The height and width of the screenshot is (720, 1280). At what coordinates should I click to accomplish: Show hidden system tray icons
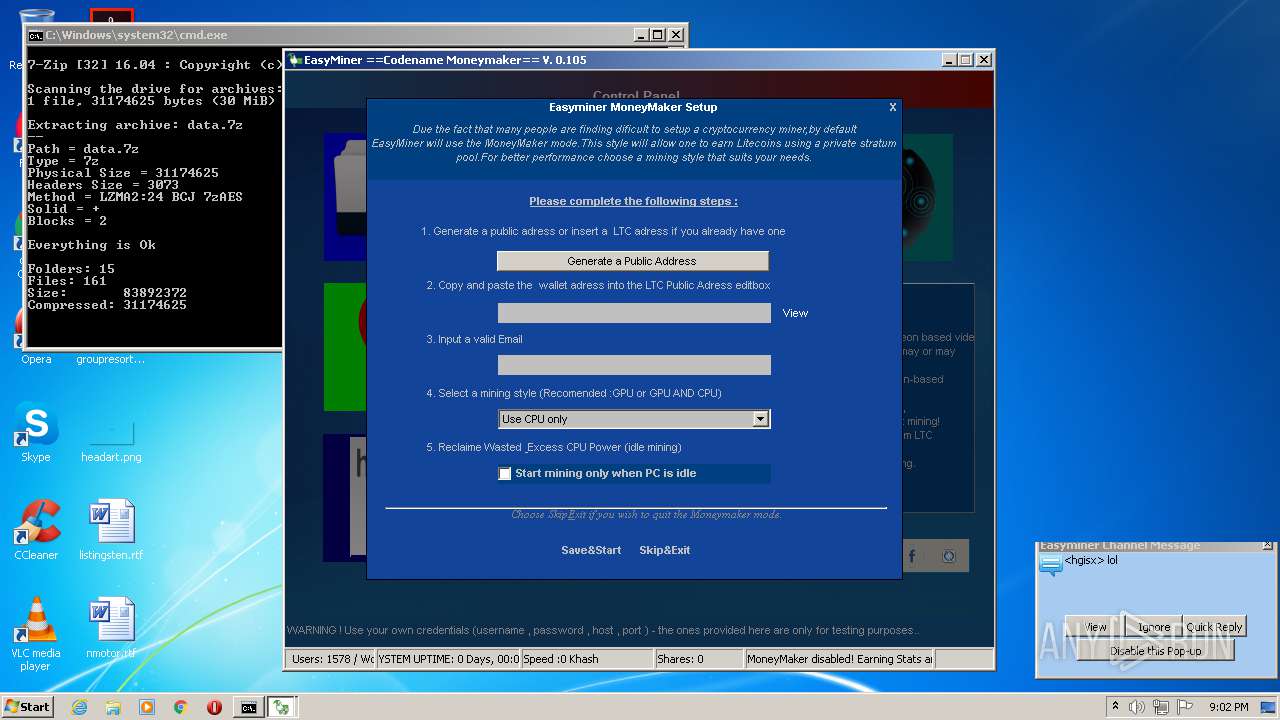tap(1116, 706)
